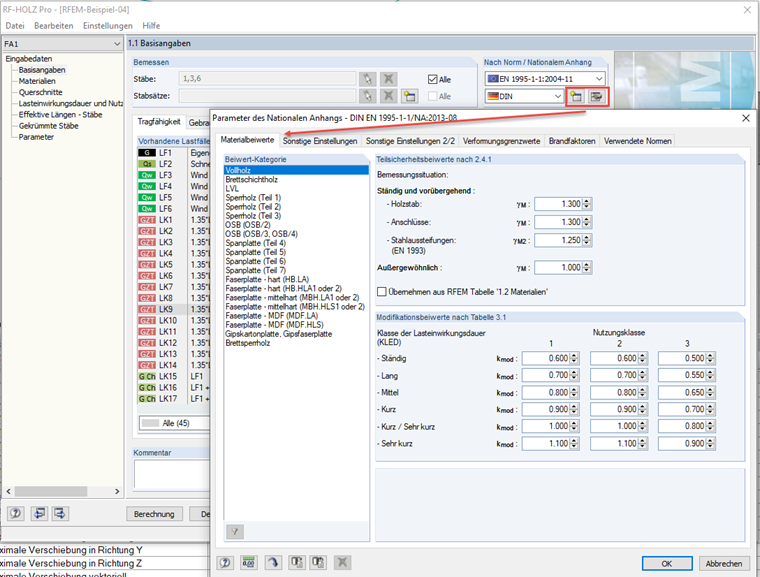Go to previous table using arrow icon
The image size is (760, 577).
coord(38,514)
